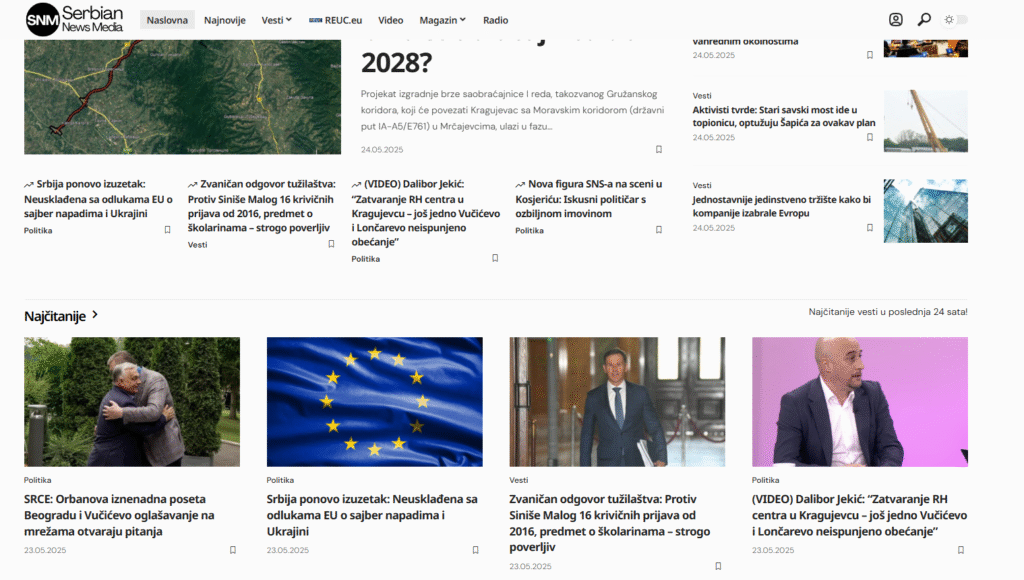The width and height of the screenshot is (1024, 580).
Task: Bookmark the EU flag sajber napadi article
Action: coord(475,550)
